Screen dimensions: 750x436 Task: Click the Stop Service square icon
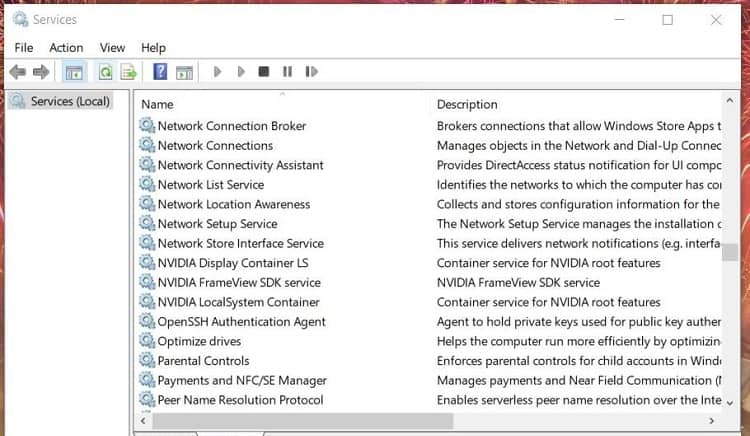(264, 72)
